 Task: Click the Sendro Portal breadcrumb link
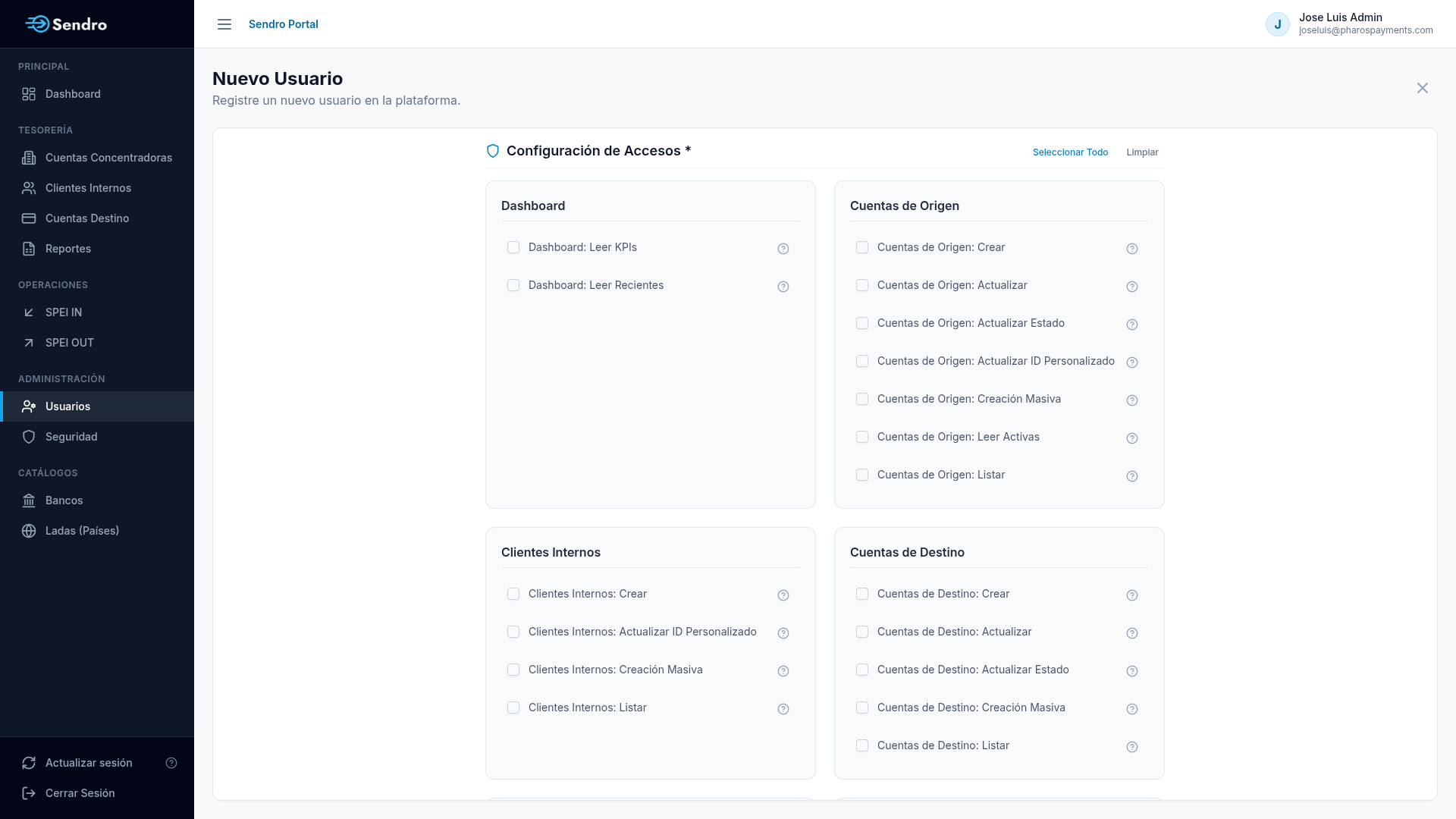(284, 24)
